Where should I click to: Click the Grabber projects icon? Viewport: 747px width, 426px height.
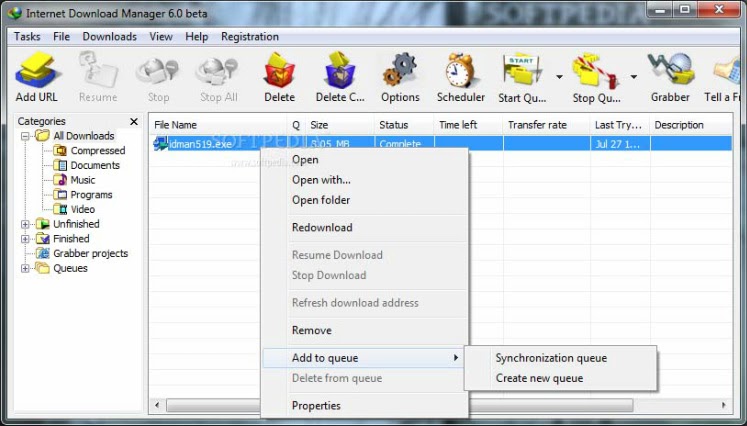(x=43, y=254)
